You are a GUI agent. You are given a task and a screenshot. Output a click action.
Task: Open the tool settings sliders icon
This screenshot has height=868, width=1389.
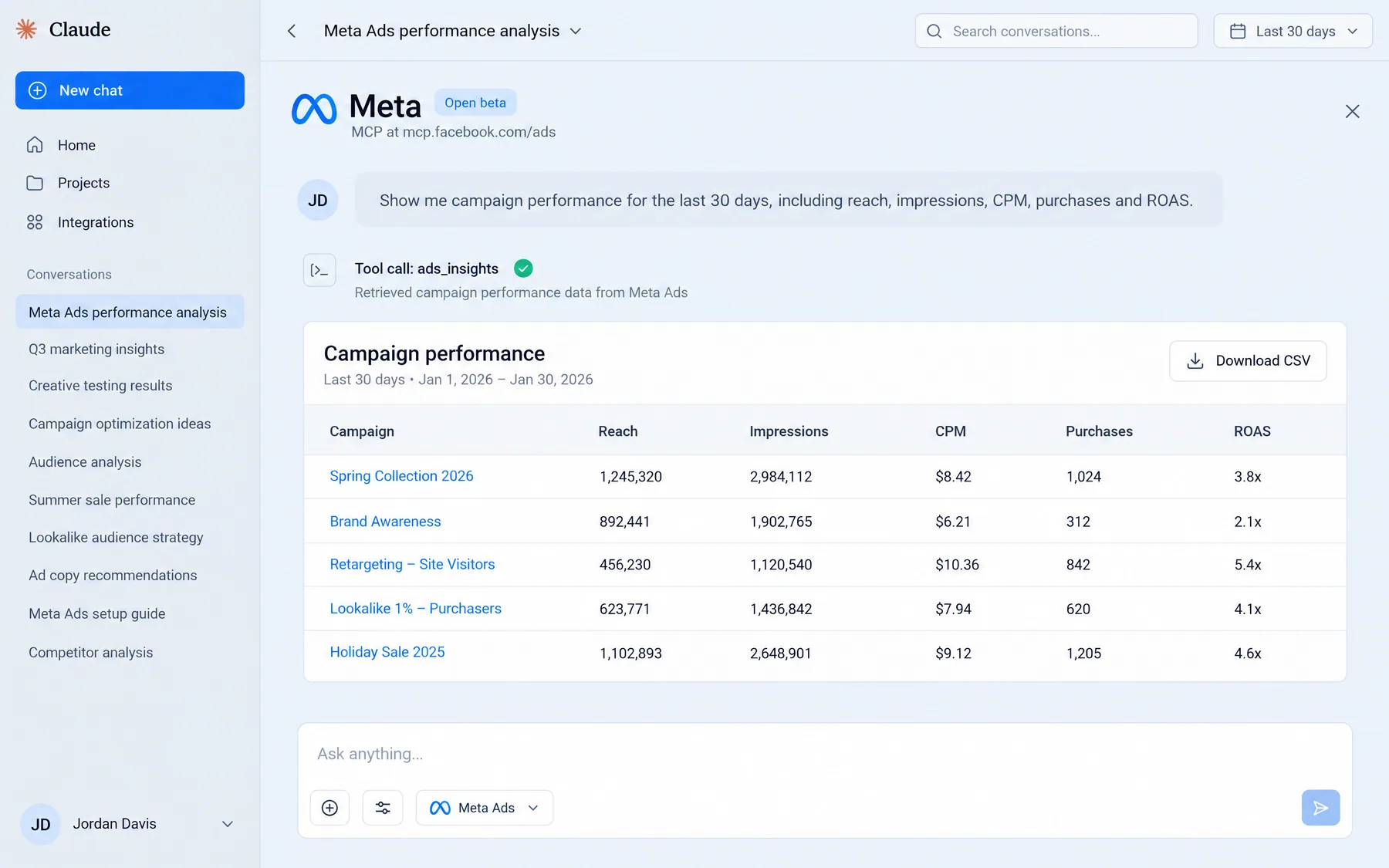point(383,808)
